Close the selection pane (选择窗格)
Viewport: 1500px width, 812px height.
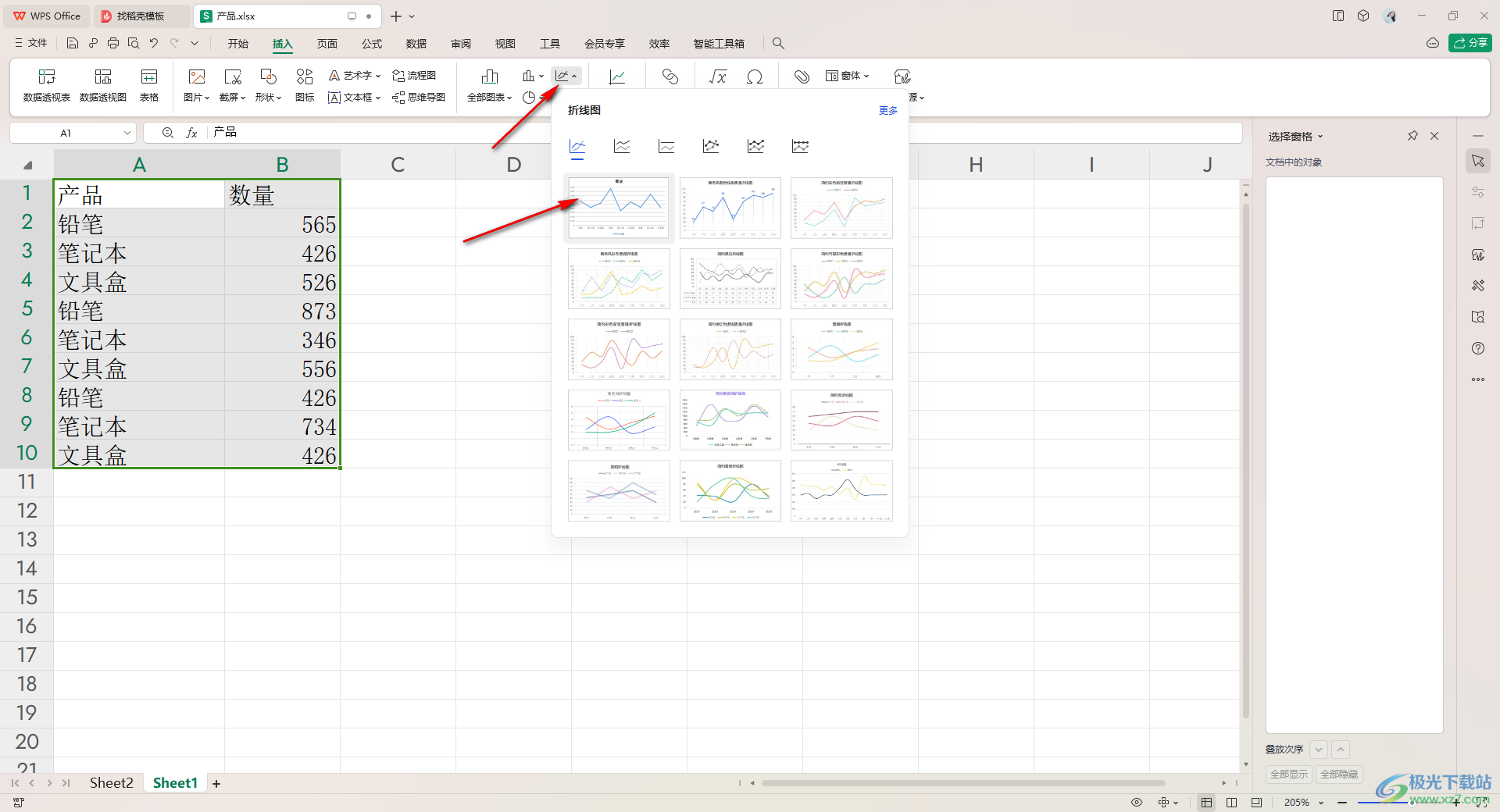(1434, 136)
